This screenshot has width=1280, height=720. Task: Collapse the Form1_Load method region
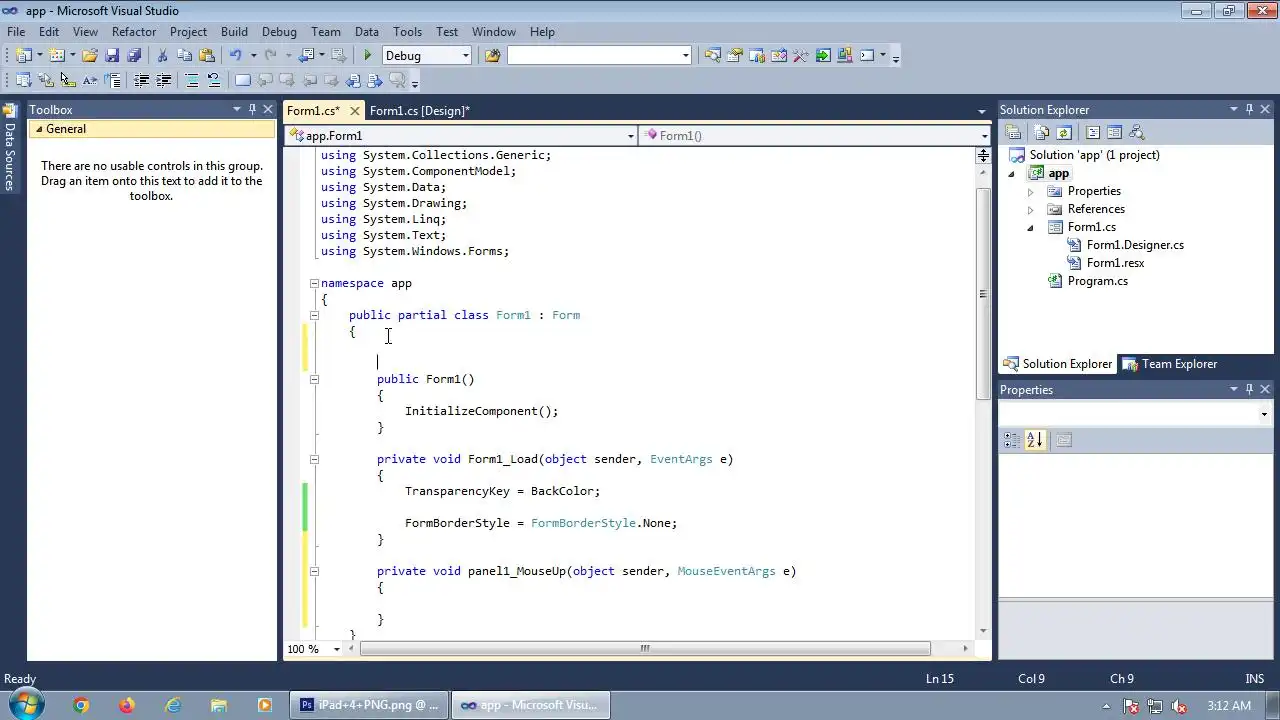(x=314, y=459)
